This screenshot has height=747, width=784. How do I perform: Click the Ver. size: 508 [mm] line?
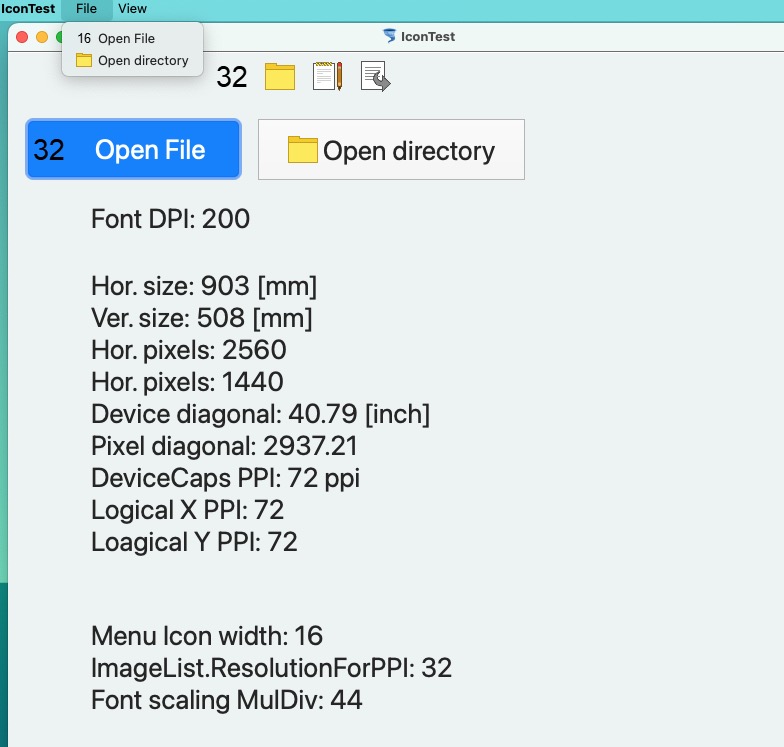pos(202,318)
